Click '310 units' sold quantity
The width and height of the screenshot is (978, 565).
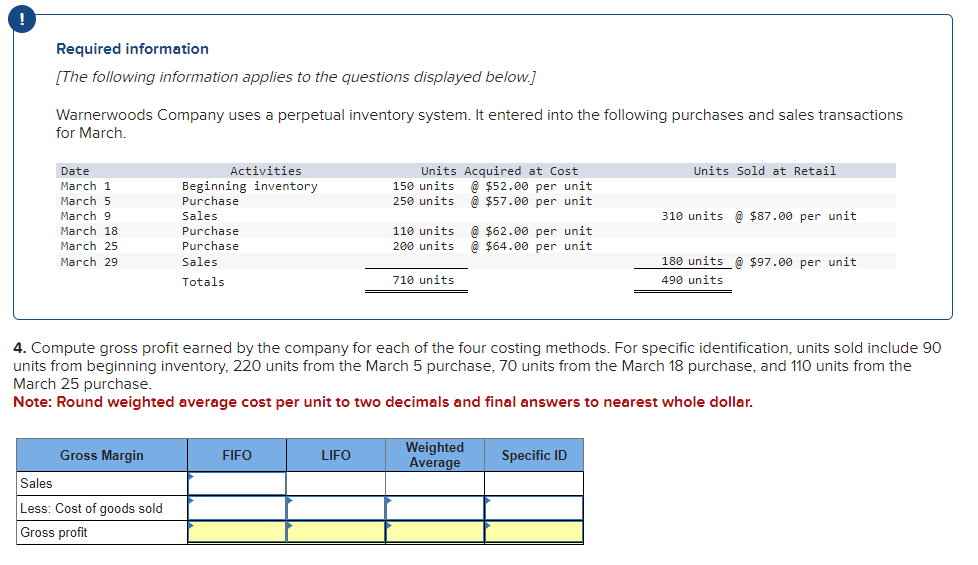[x=692, y=216]
